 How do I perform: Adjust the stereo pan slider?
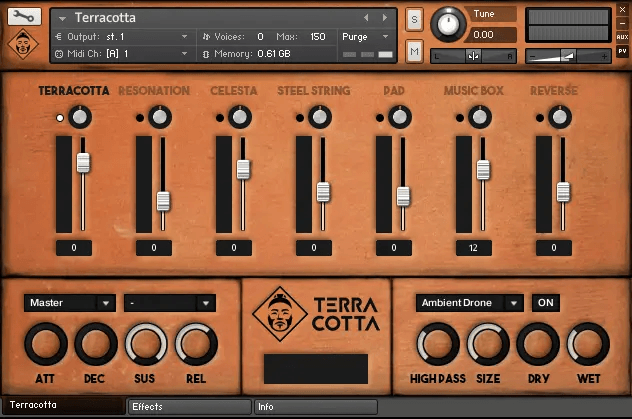click(473, 56)
